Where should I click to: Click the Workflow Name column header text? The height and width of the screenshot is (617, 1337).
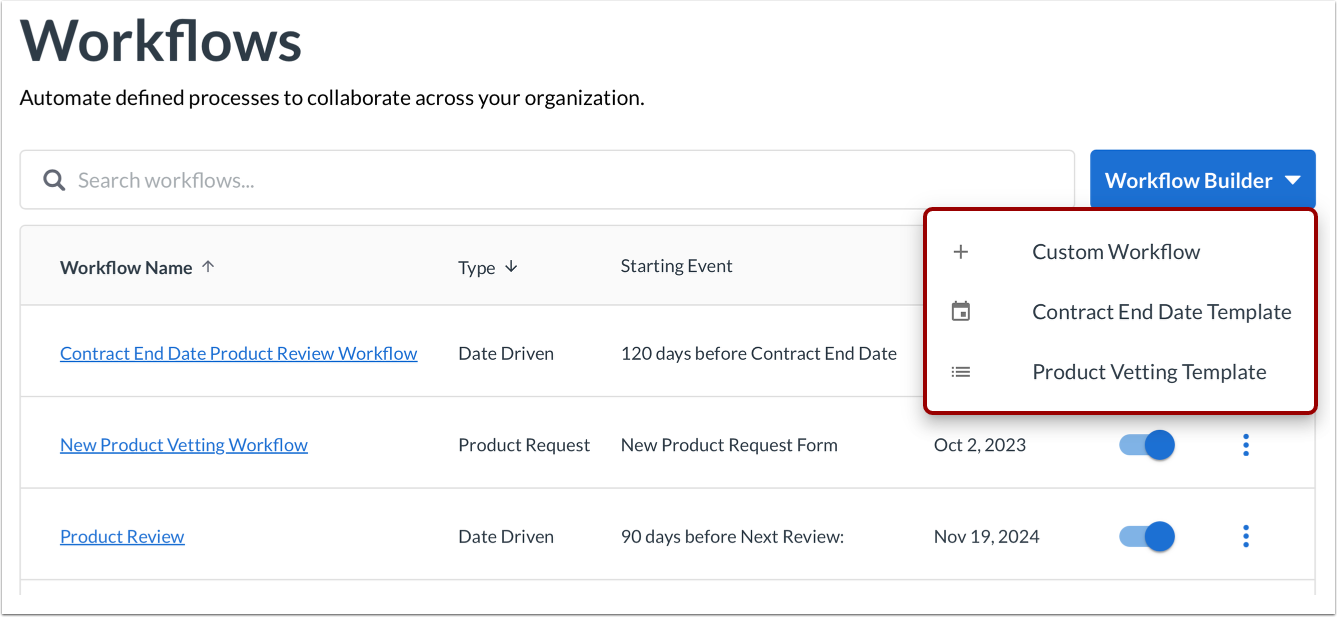pos(126,267)
